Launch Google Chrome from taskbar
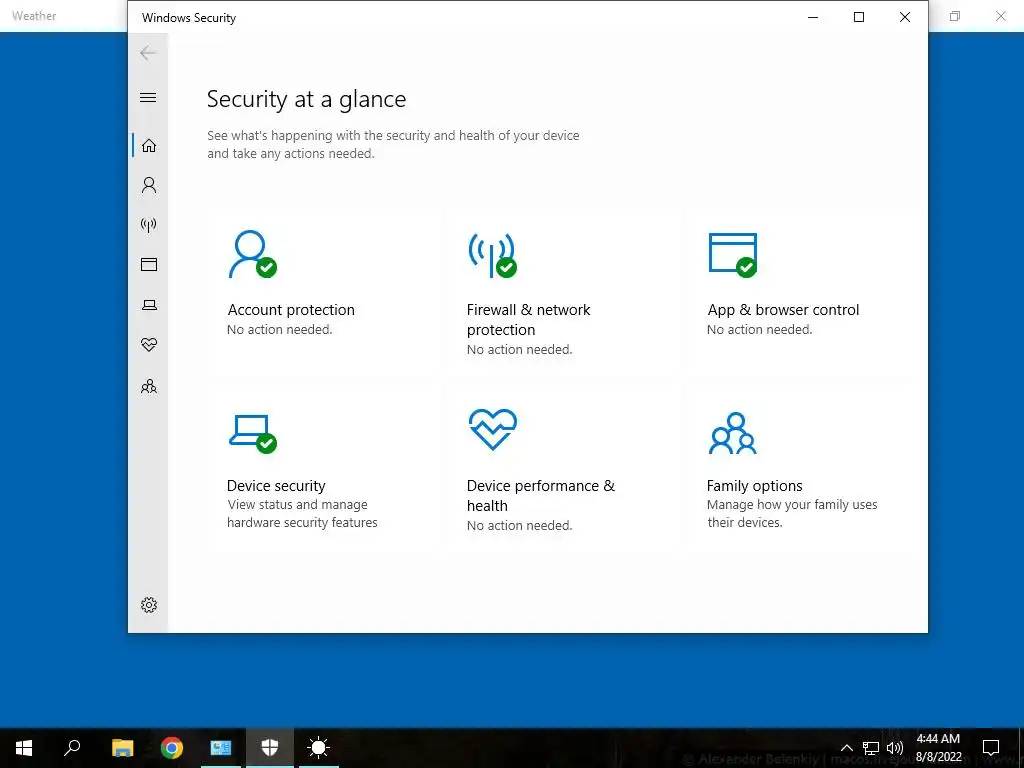 tap(172, 748)
